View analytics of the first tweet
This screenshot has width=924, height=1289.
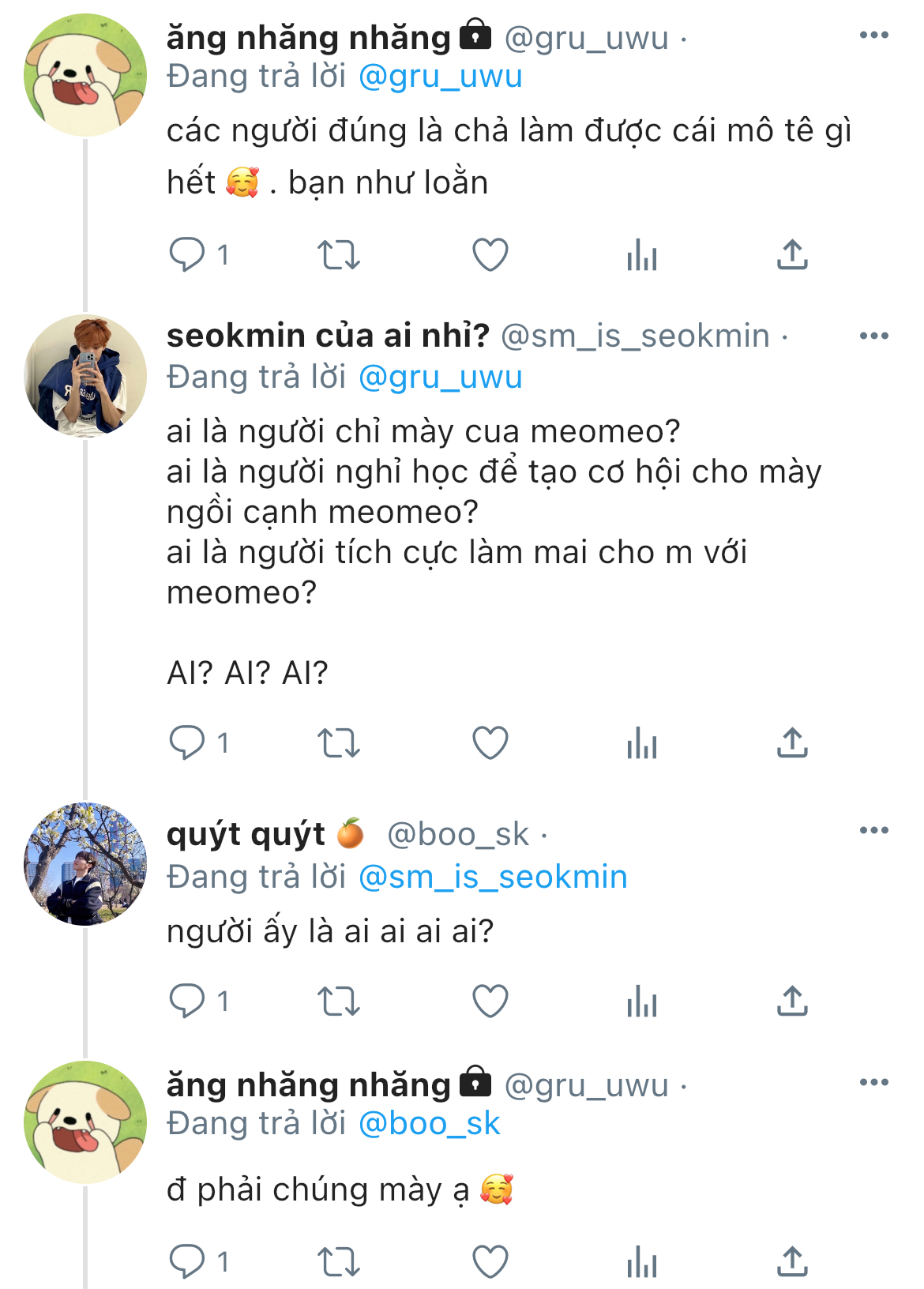pyautogui.click(x=642, y=255)
